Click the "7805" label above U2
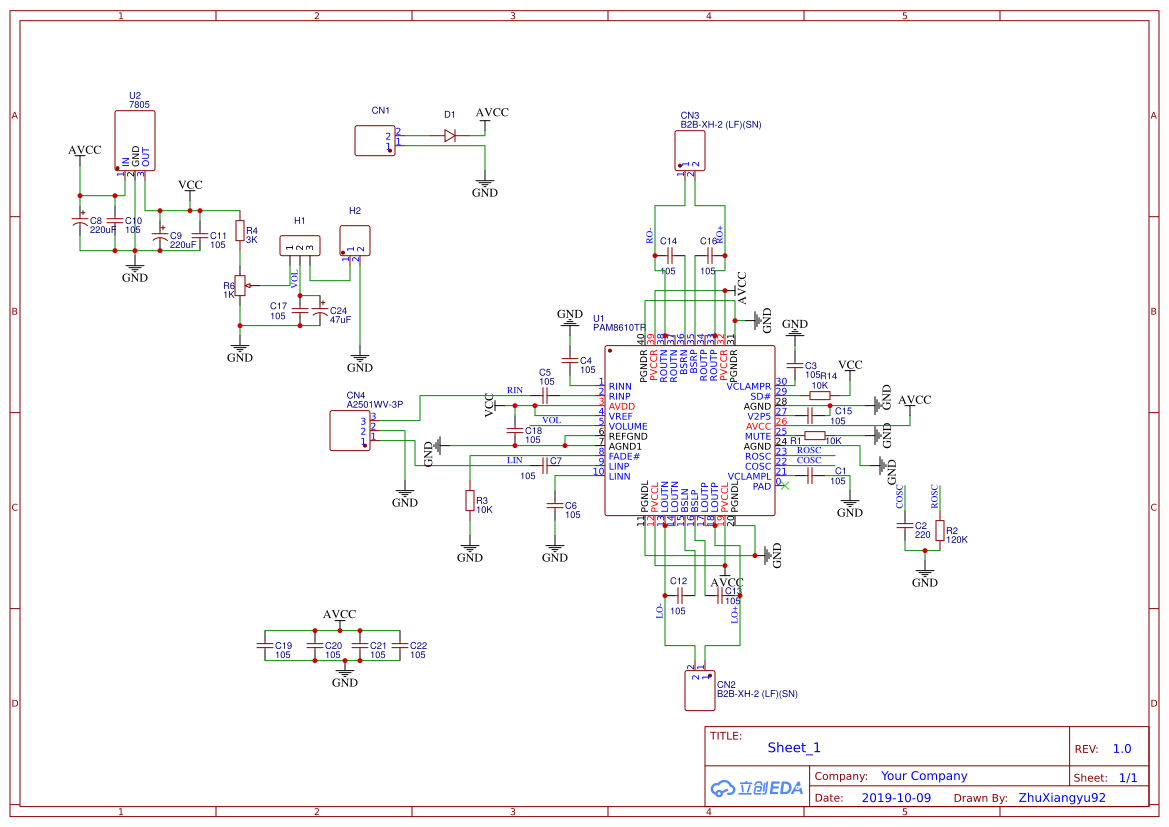This screenshot has height=827, width=1169. [x=139, y=105]
